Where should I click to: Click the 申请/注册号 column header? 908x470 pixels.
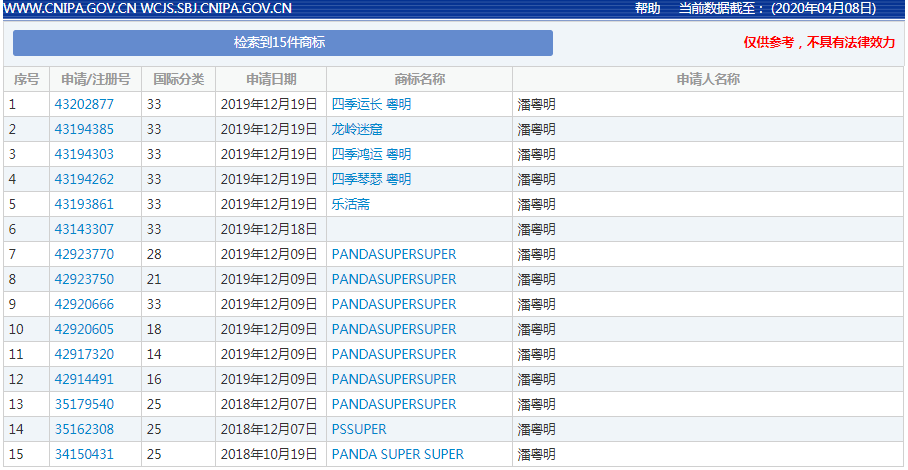(x=96, y=79)
